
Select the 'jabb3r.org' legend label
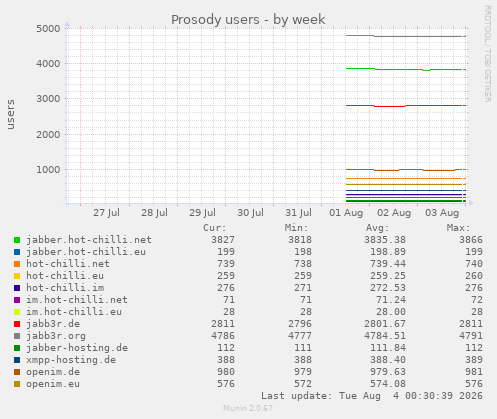coord(56,336)
